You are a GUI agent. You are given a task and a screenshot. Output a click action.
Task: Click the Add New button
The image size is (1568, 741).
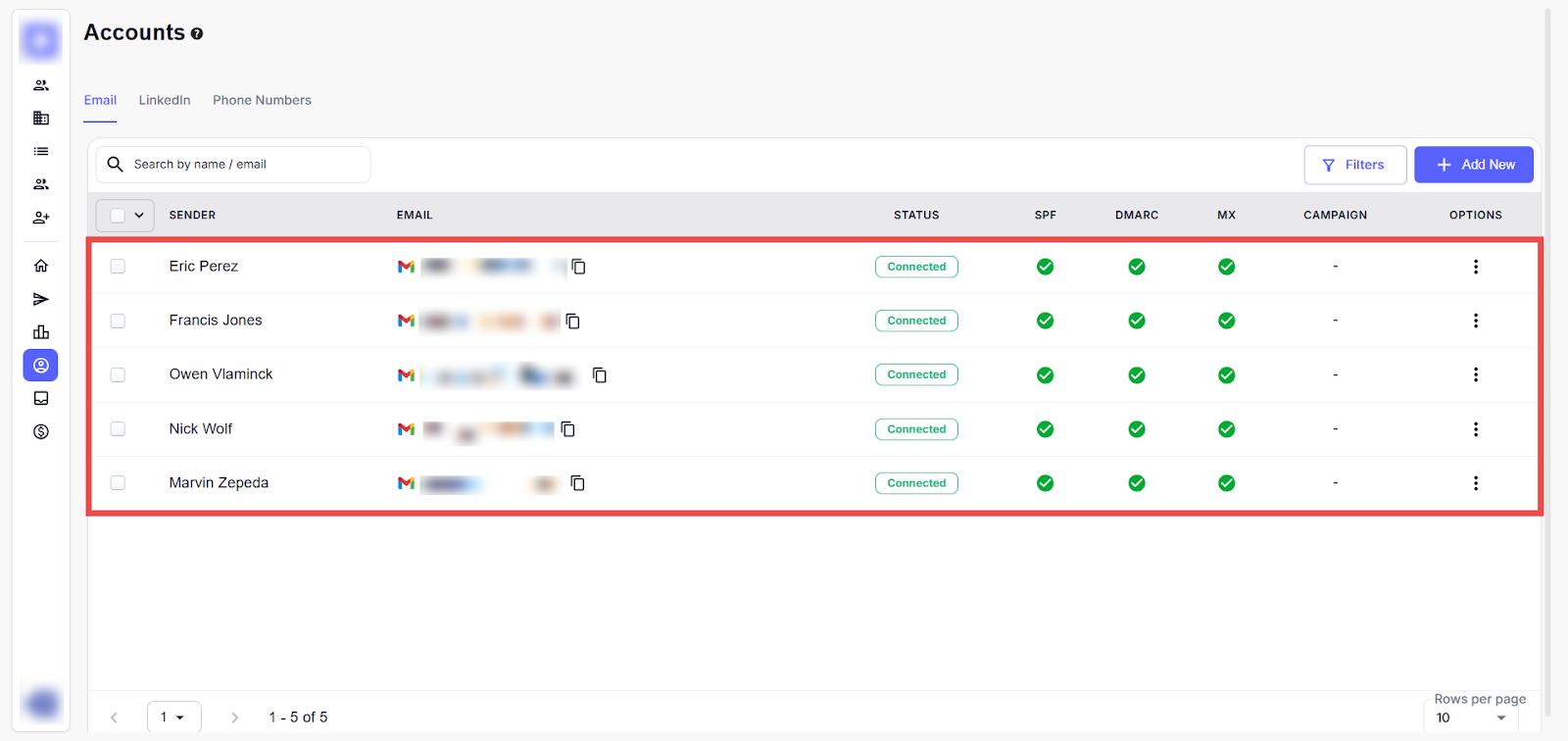point(1473,165)
